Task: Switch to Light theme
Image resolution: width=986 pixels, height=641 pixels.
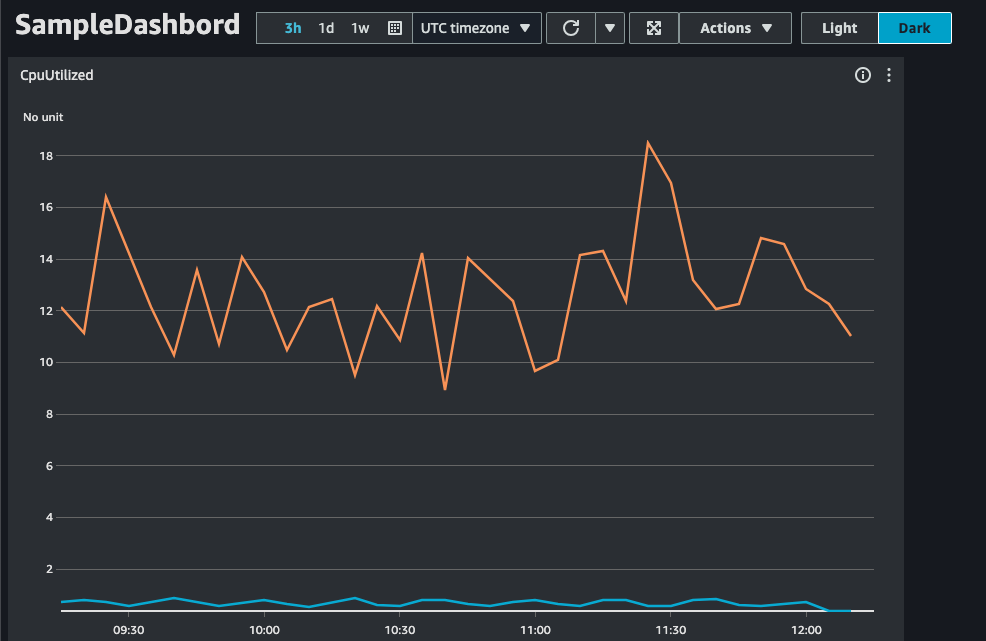Action: pos(839,28)
